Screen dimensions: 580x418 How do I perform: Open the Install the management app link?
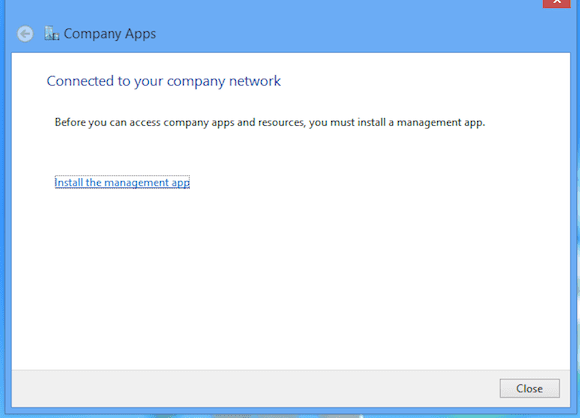122,182
